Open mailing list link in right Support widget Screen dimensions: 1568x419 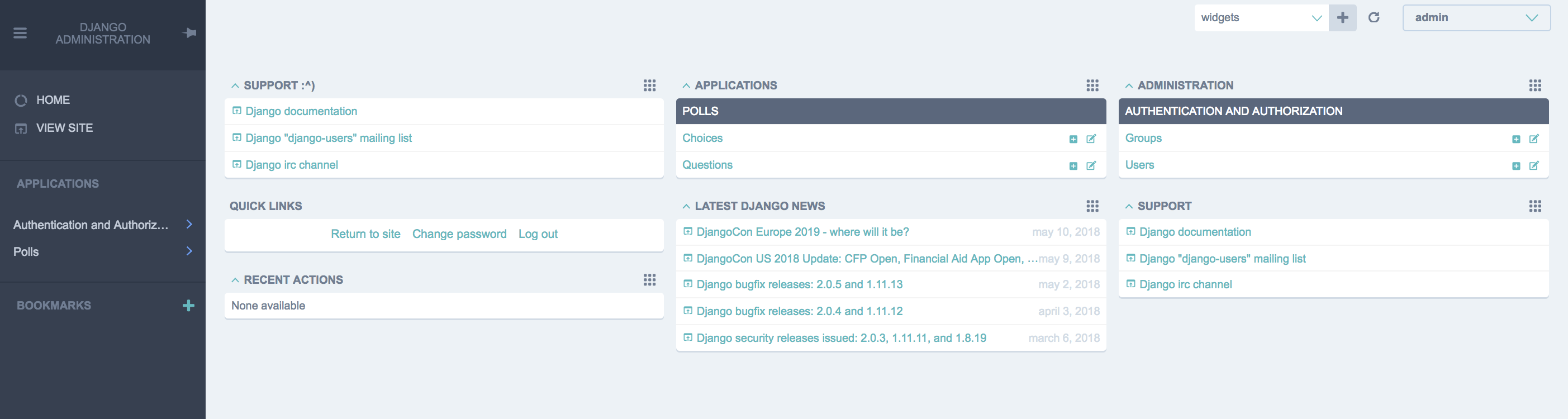(x=1222, y=259)
